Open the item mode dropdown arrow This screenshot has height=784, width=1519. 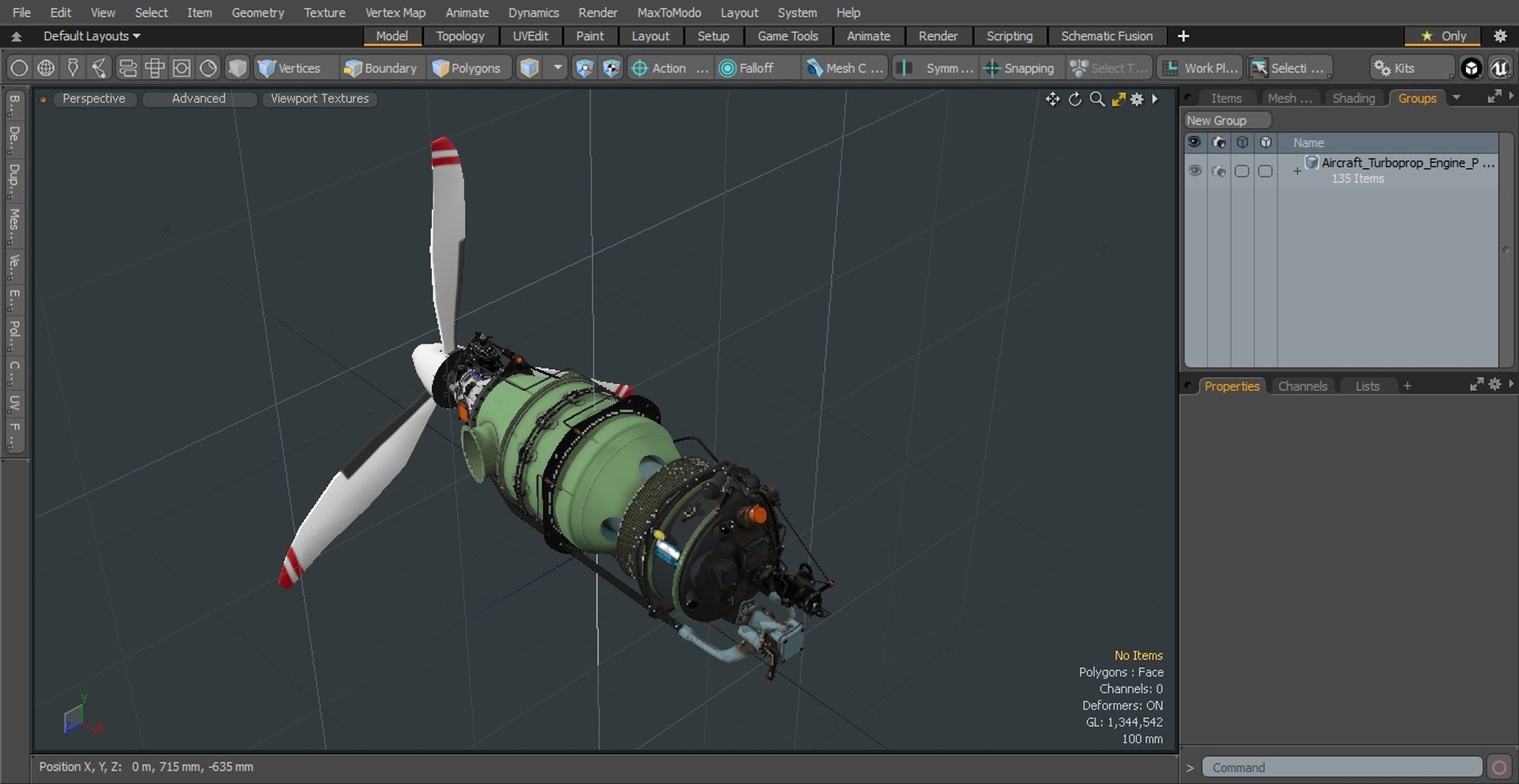tap(558, 68)
